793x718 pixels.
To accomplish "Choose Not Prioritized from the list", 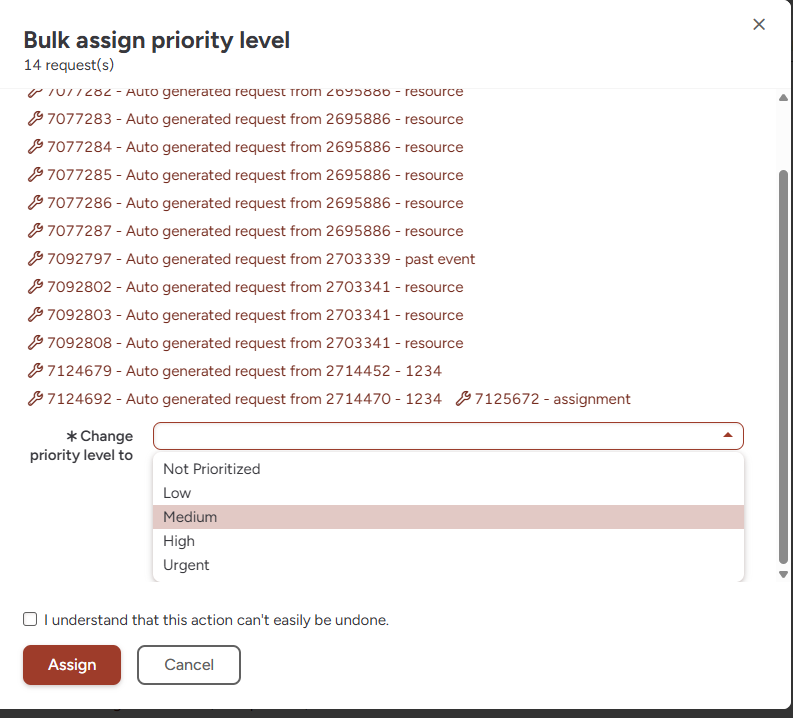I will 211,469.
